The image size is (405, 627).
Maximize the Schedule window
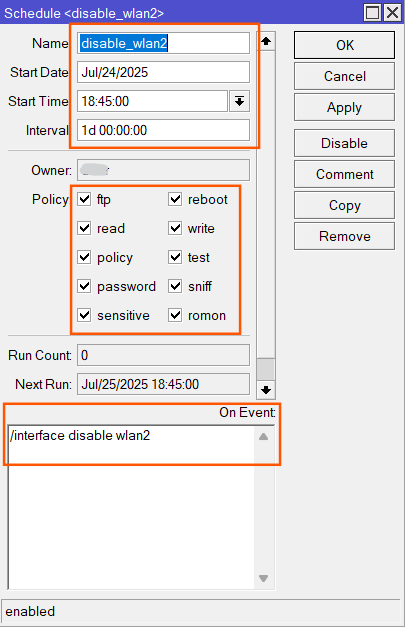pyautogui.click(x=373, y=13)
